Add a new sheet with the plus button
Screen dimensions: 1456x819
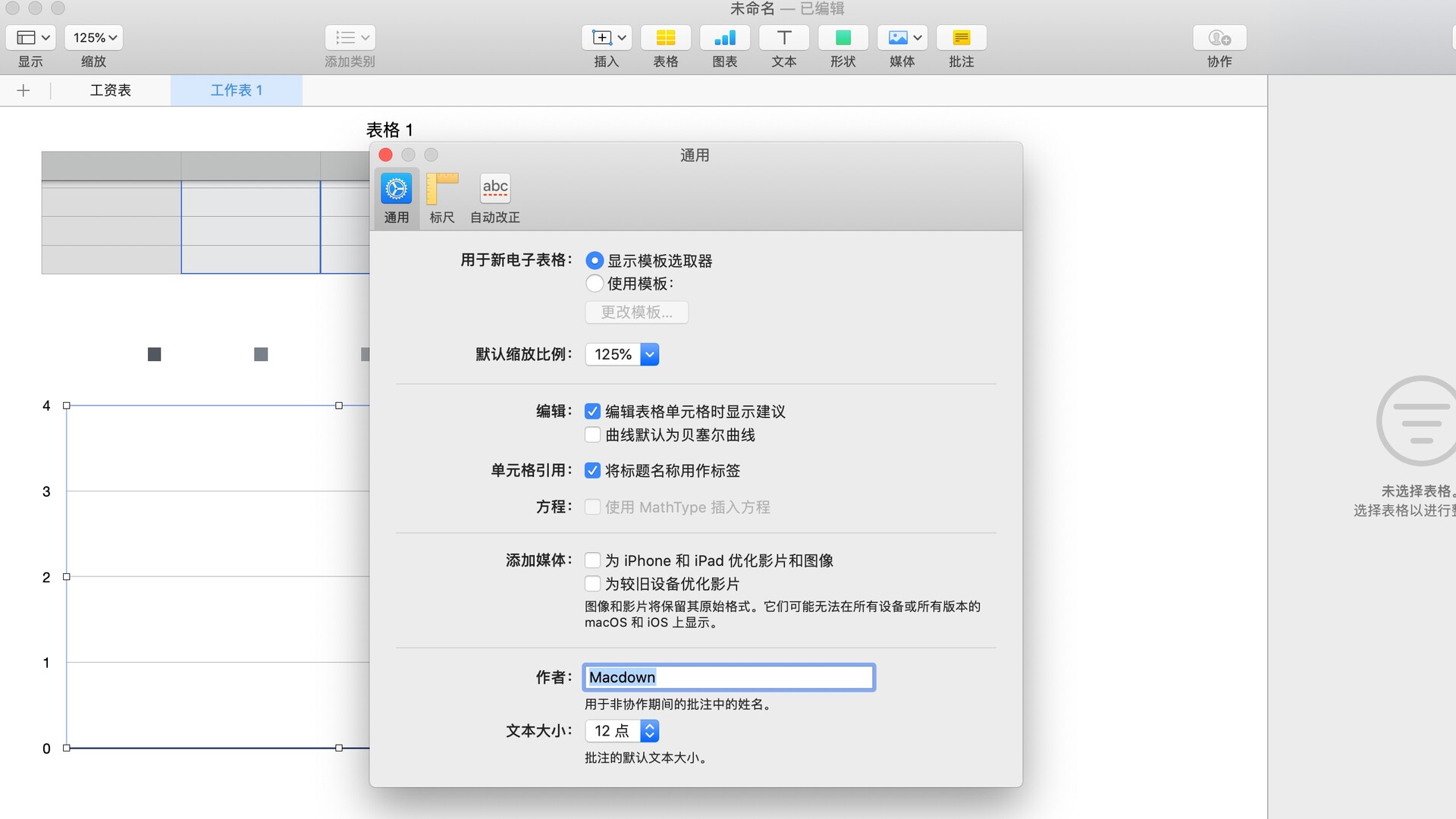click(x=24, y=90)
